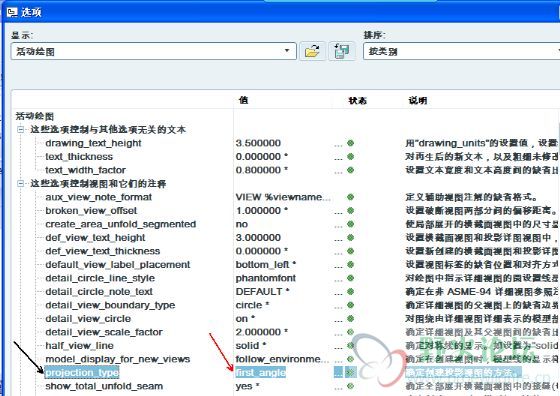Click the green status dot for broken_view_offset
Image resolution: width=560 pixels, height=396 pixels.
(x=350, y=211)
